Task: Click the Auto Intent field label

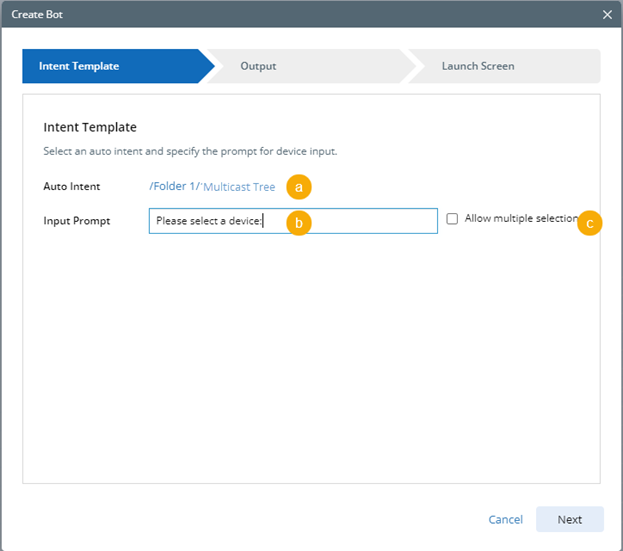Action: 72,187
